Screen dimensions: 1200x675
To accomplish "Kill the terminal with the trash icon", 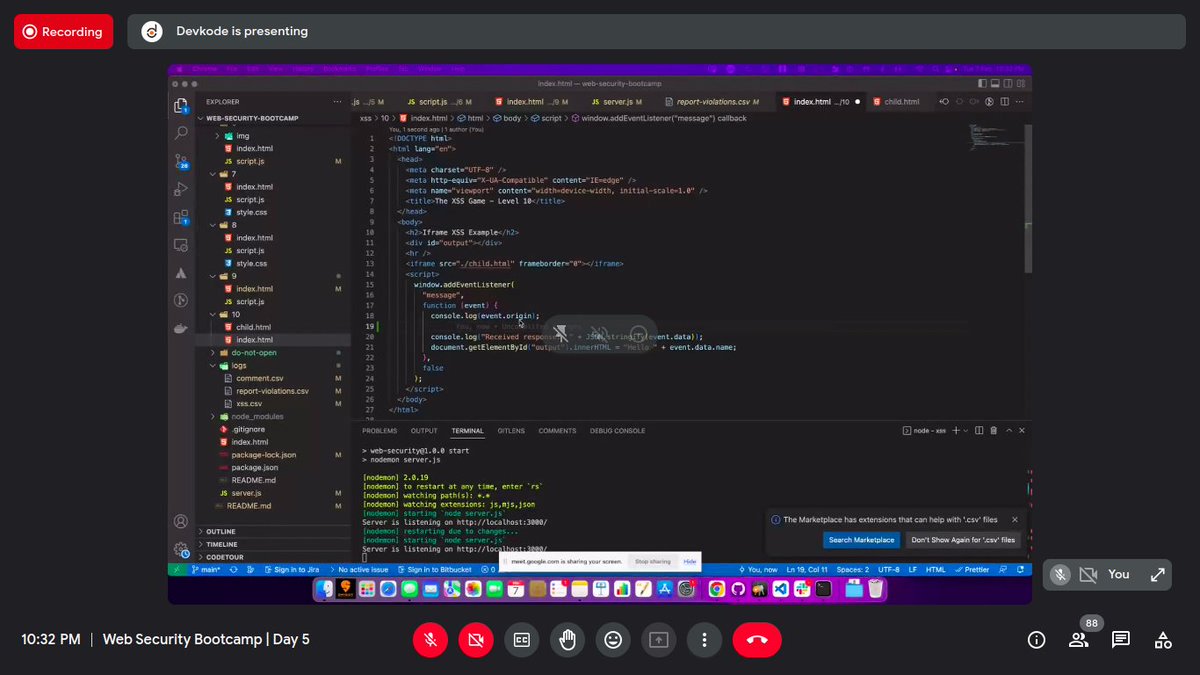I will [993, 430].
